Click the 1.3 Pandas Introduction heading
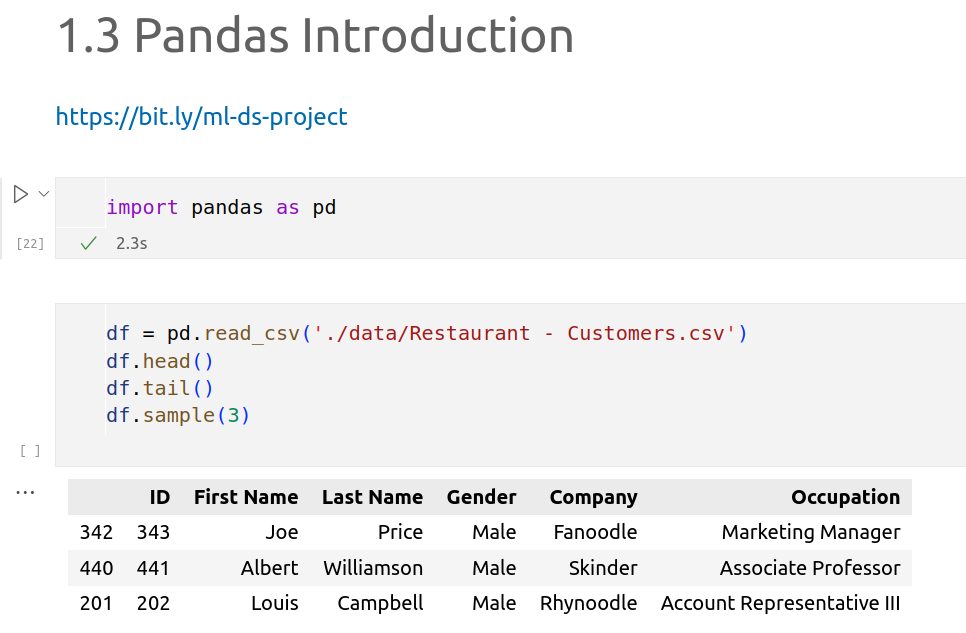This screenshot has width=966, height=633. coord(315,36)
